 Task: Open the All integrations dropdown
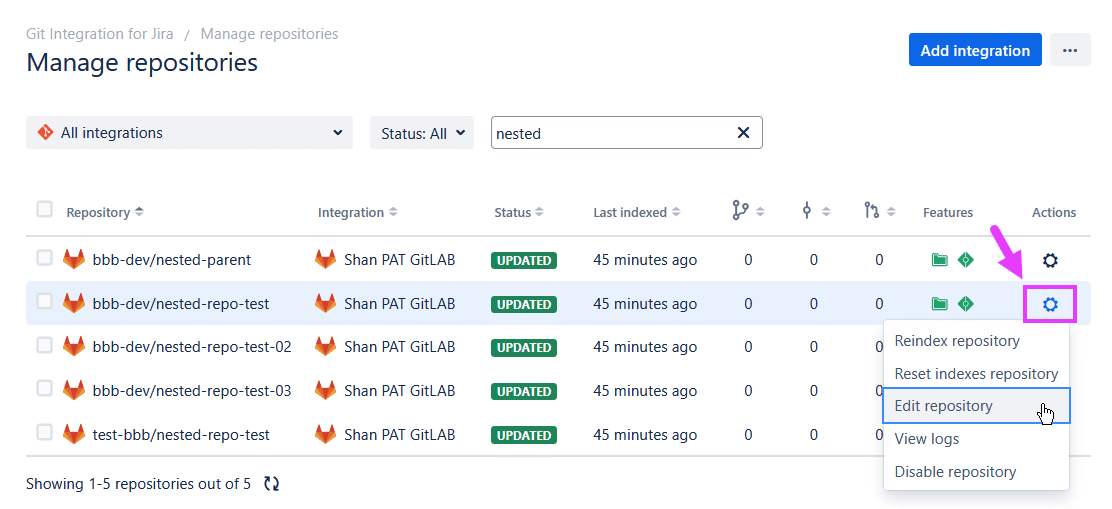coord(189,133)
